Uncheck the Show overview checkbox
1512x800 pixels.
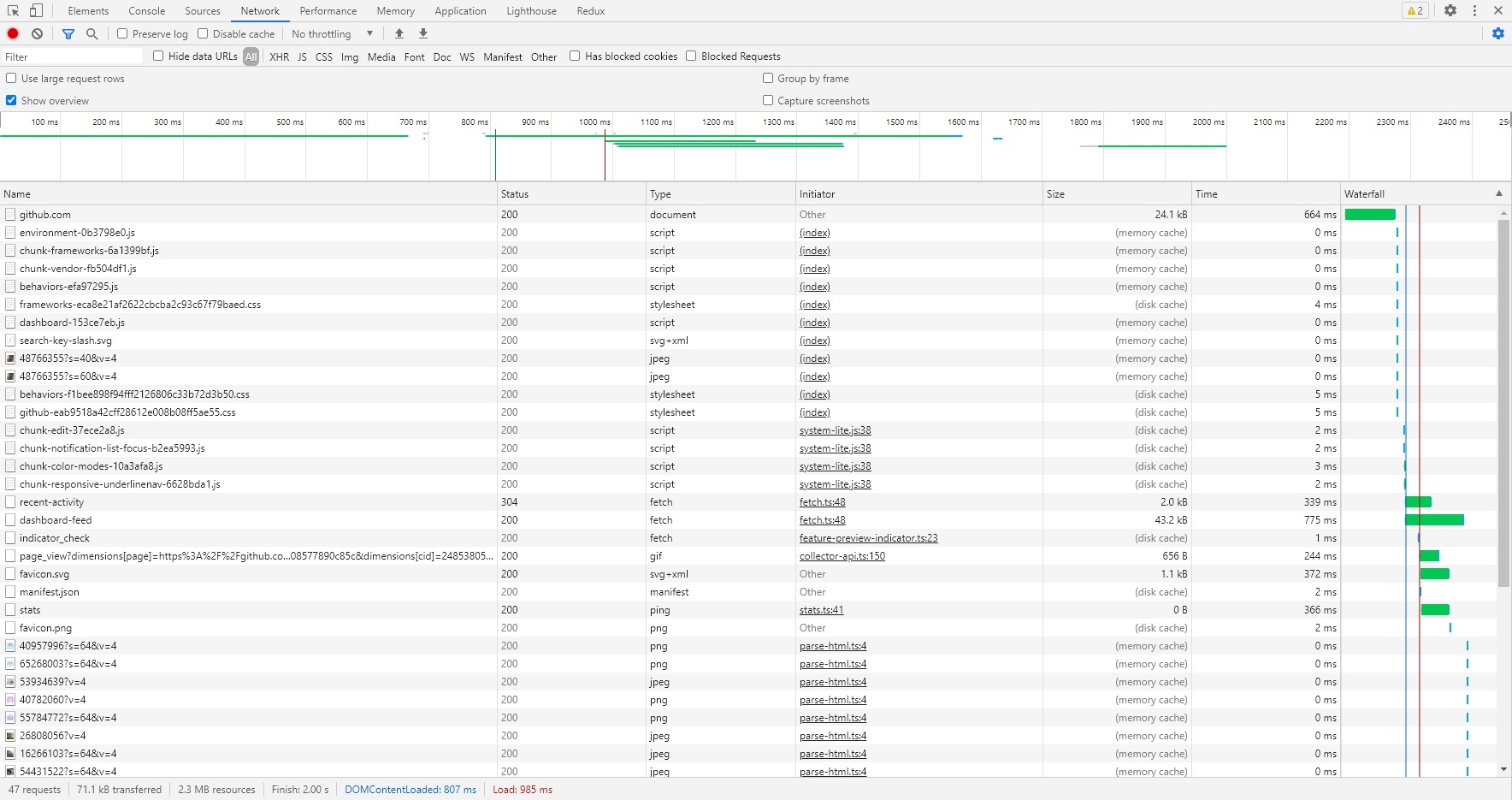point(11,100)
